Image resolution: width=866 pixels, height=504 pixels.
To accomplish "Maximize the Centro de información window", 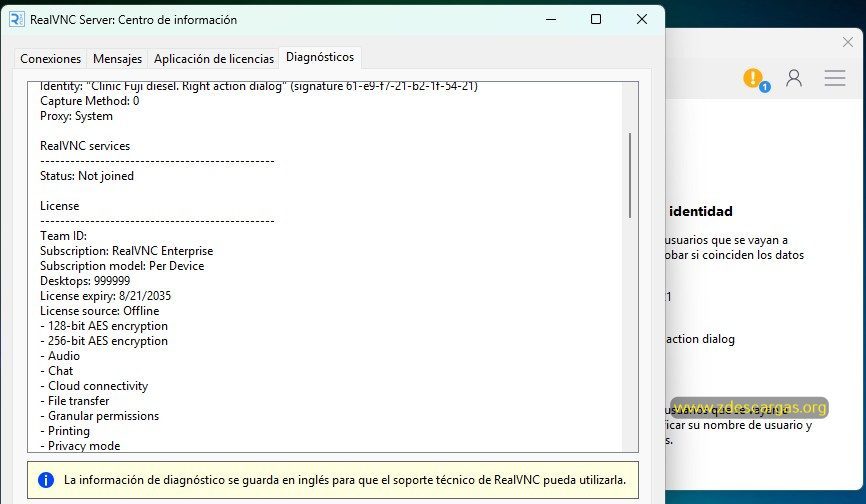I will pos(596,19).
